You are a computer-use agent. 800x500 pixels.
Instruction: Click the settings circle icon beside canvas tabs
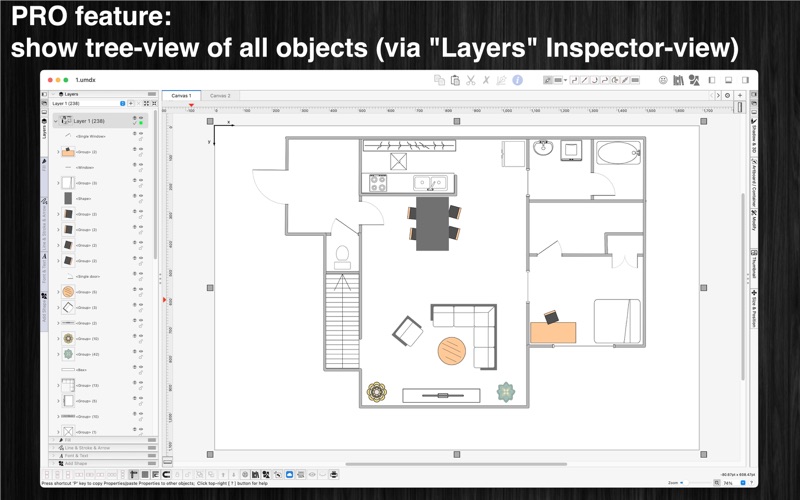click(728, 95)
